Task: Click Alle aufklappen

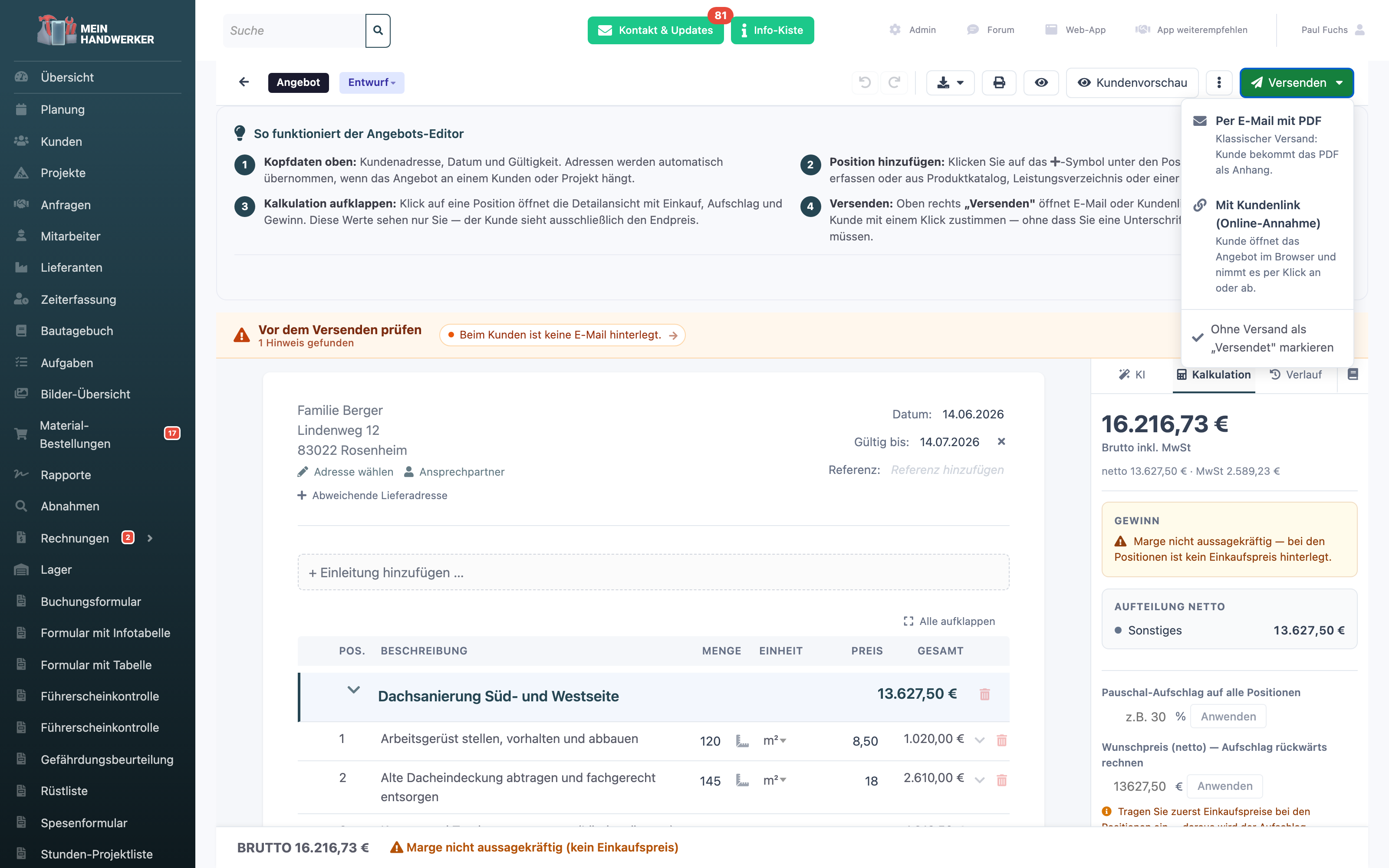Action: point(949,621)
